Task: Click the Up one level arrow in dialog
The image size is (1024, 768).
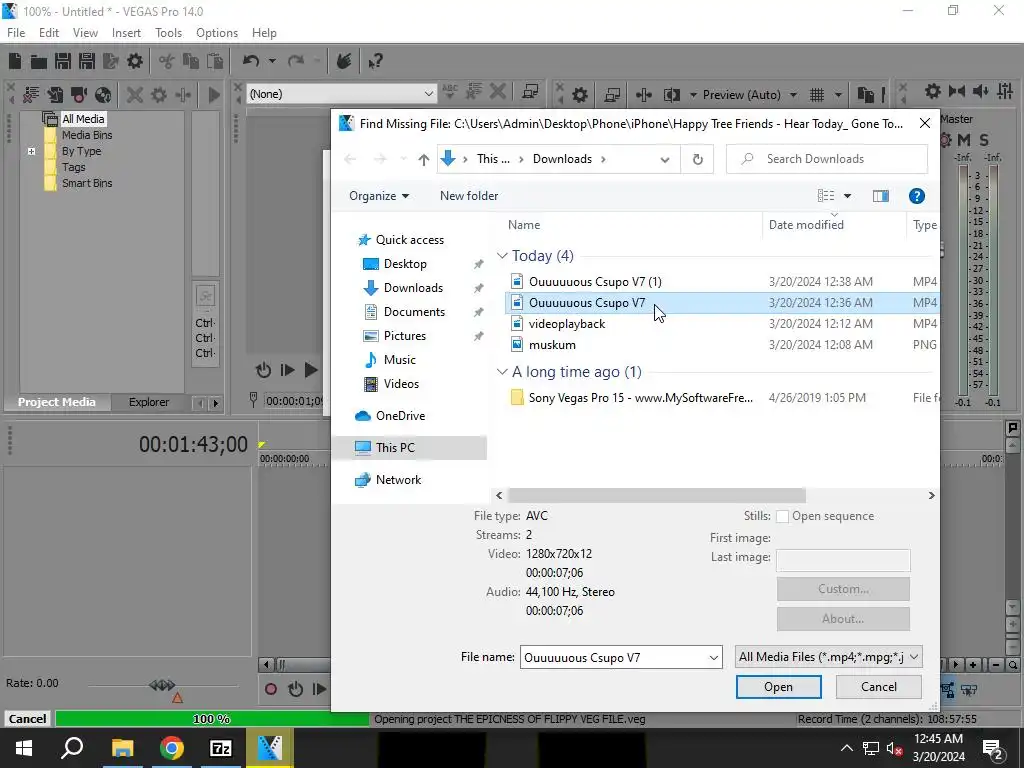Action: tap(423, 159)
